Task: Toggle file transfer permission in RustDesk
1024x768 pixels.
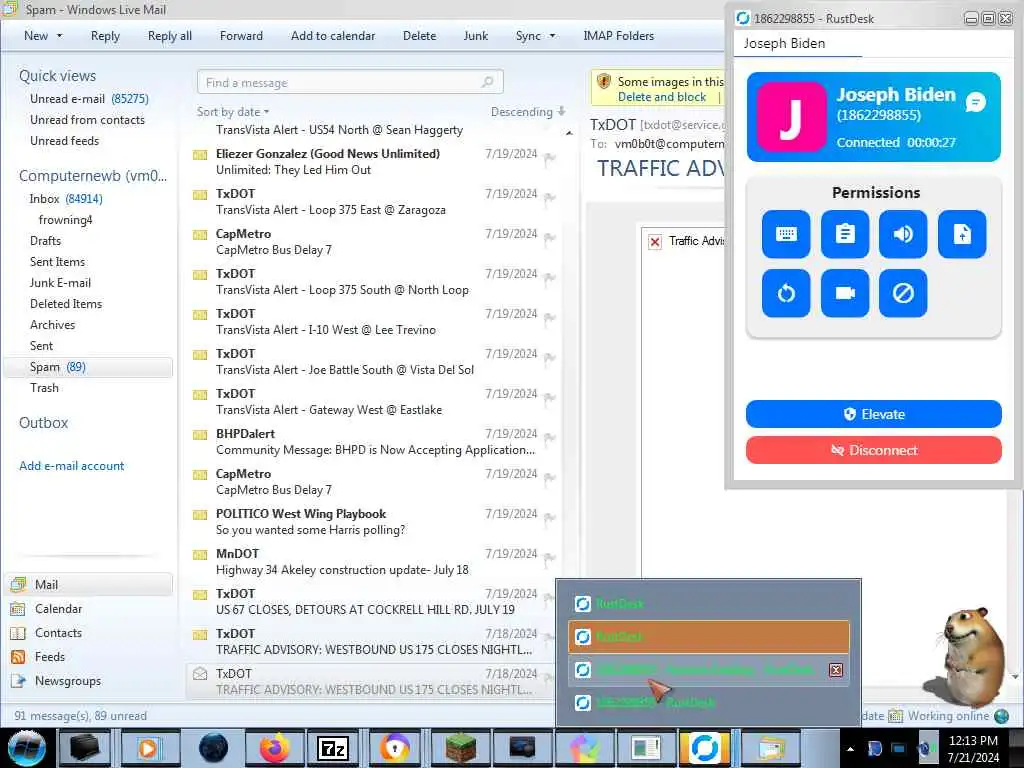Action: [962, 234]
